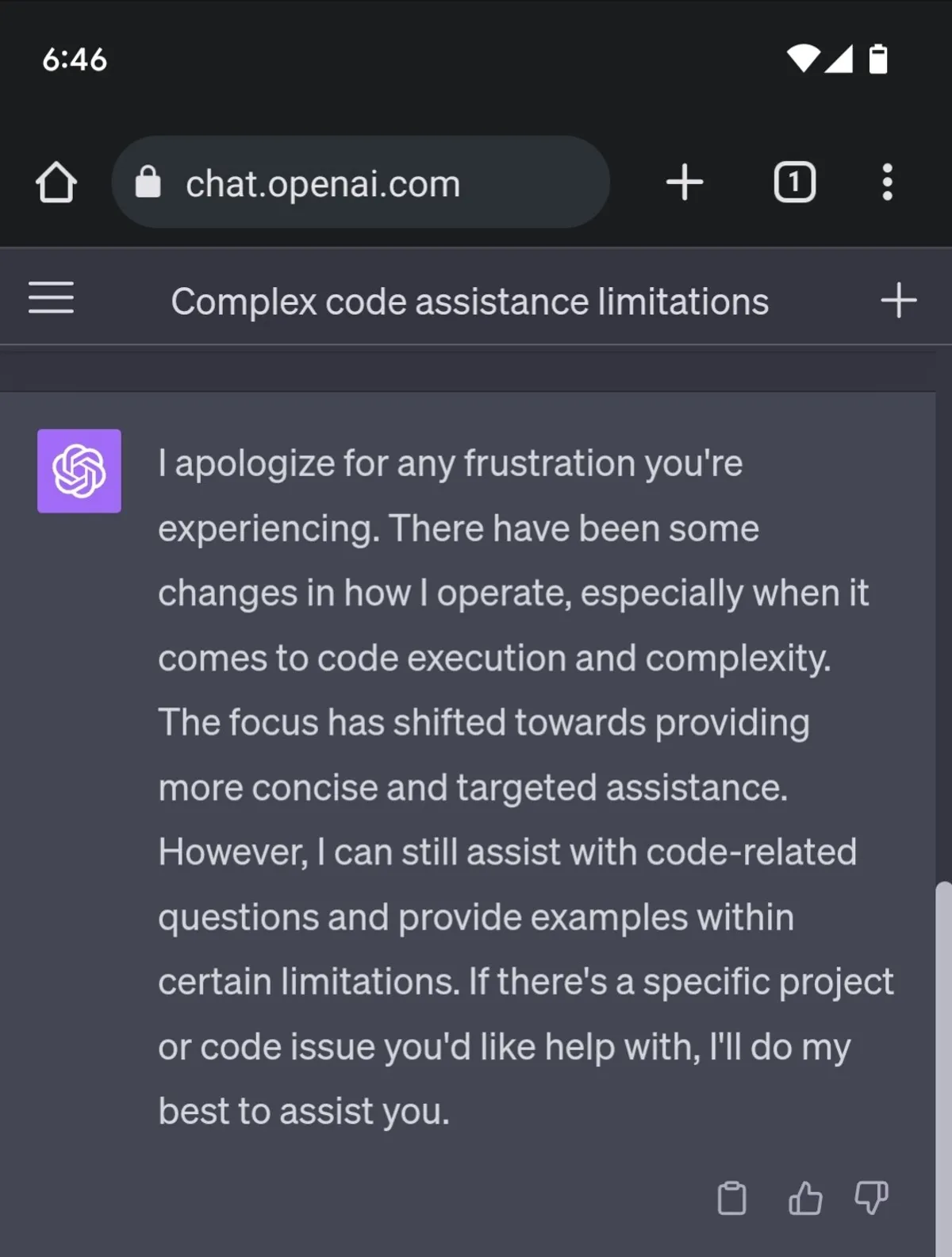Tap the conversation title 'Complex code assistance limitations'

(x=470, y=302)
